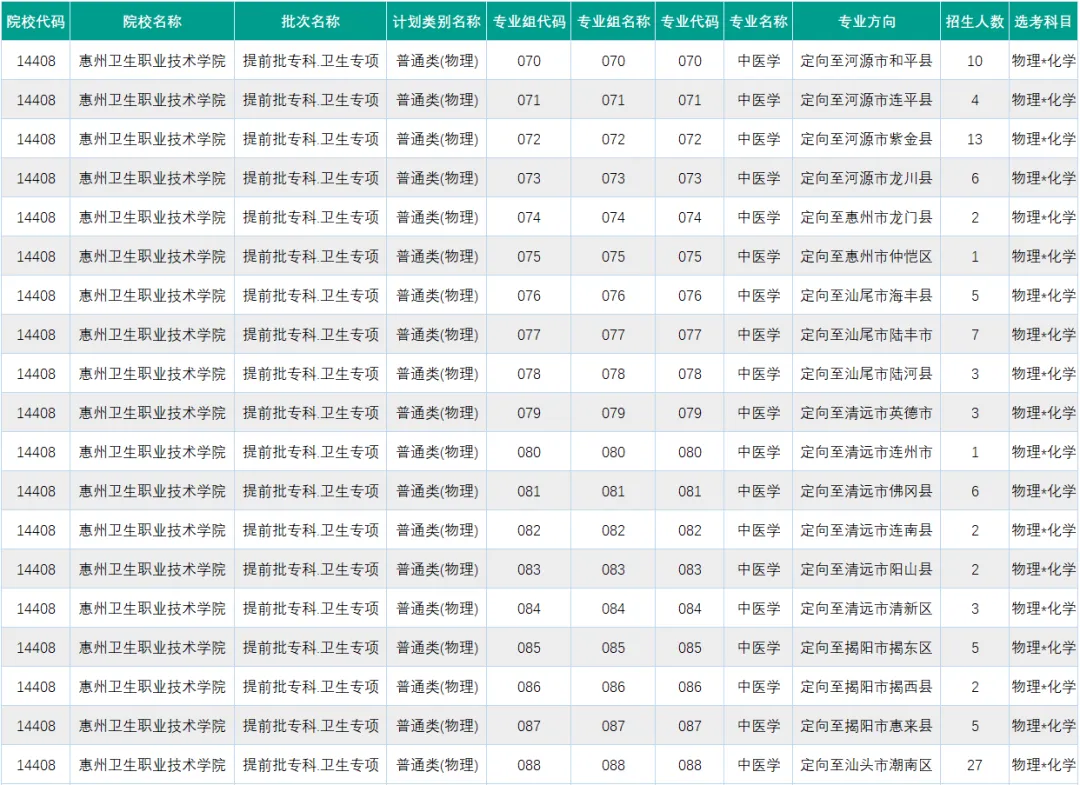Click the 专业名称 column header
1080x785 pixels.
coord(758,21)
